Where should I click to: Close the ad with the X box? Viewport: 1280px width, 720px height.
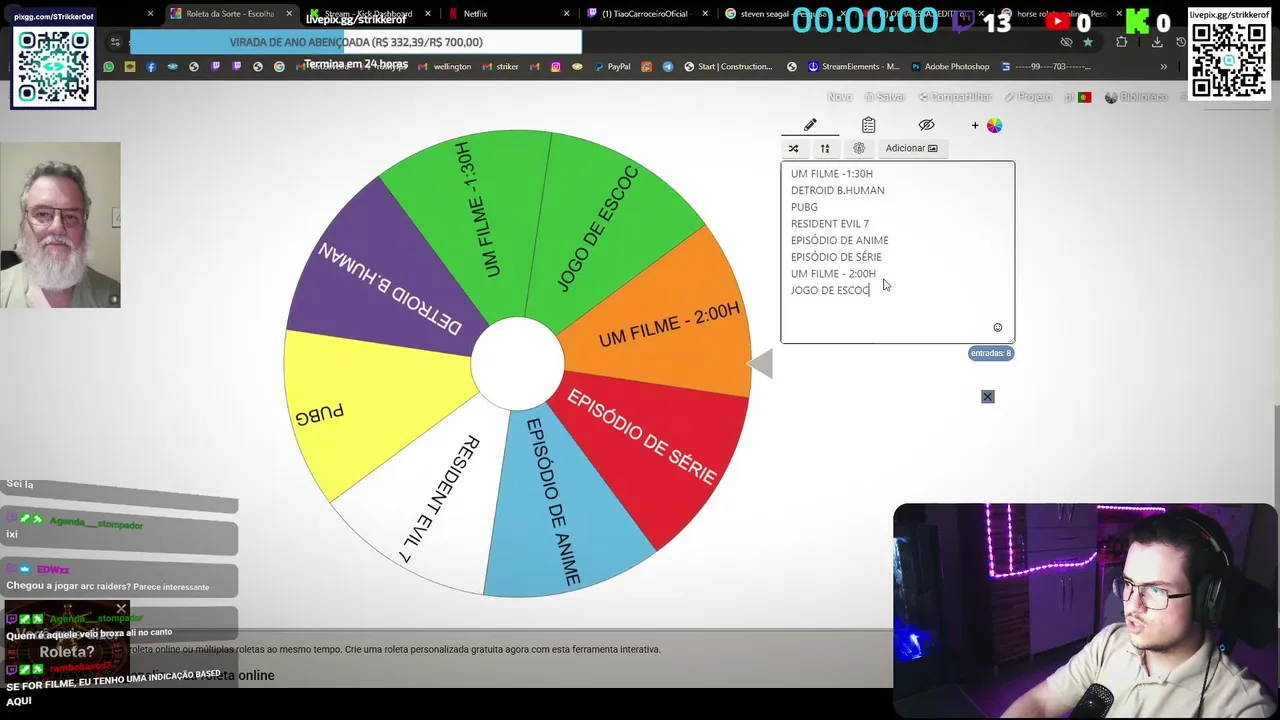click(987, 397)
